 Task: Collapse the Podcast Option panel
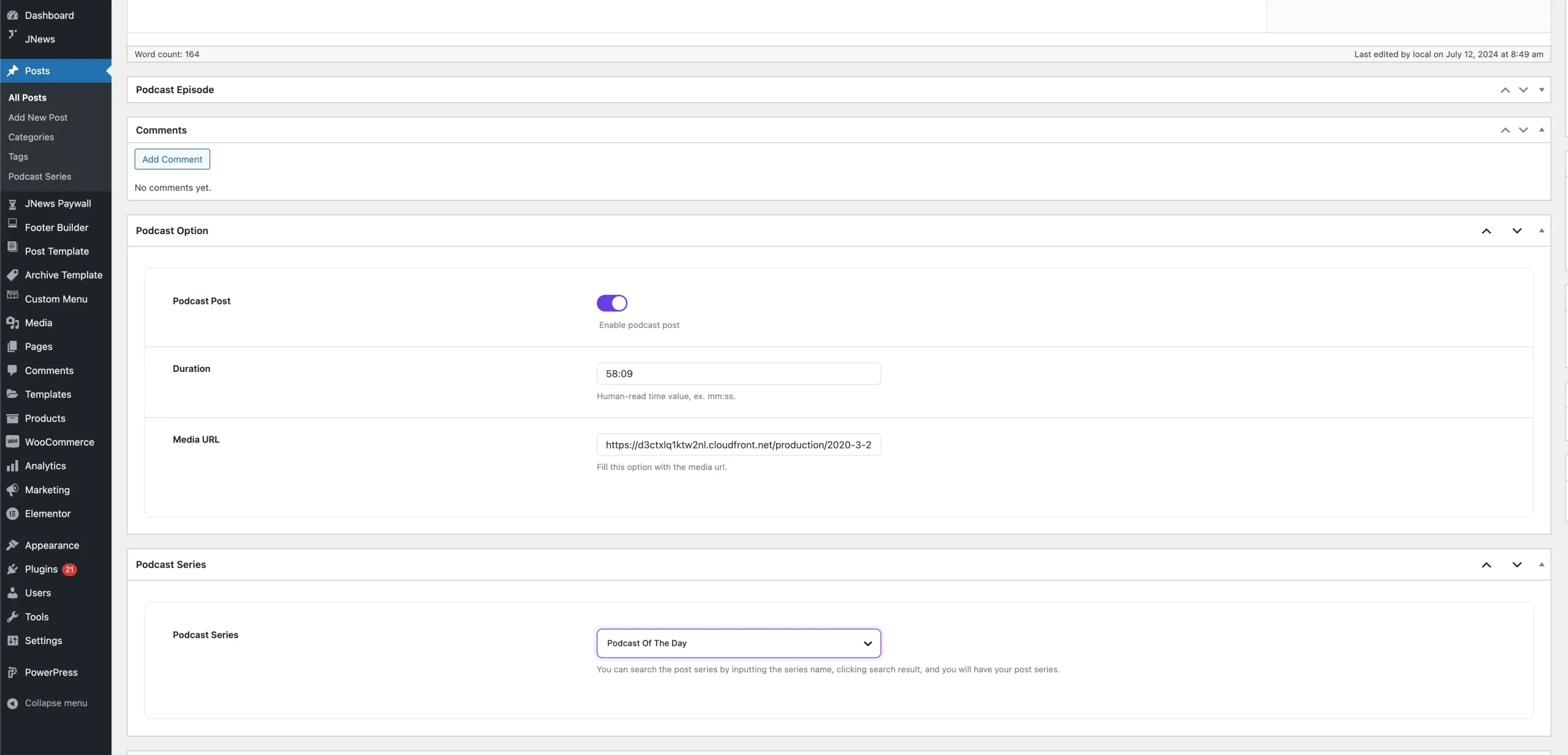[x=1541, y=231]
